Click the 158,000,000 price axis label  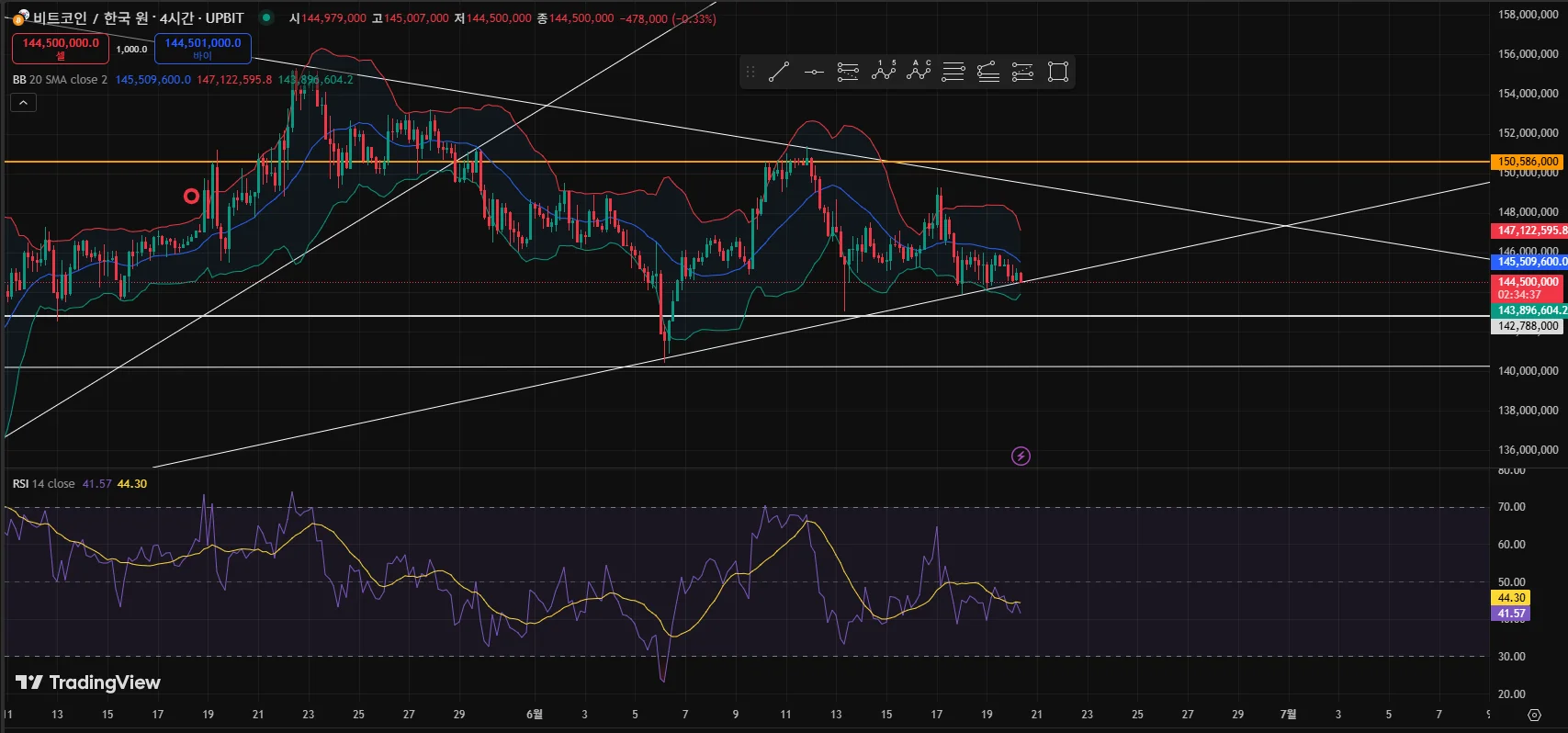[1529, 15]
